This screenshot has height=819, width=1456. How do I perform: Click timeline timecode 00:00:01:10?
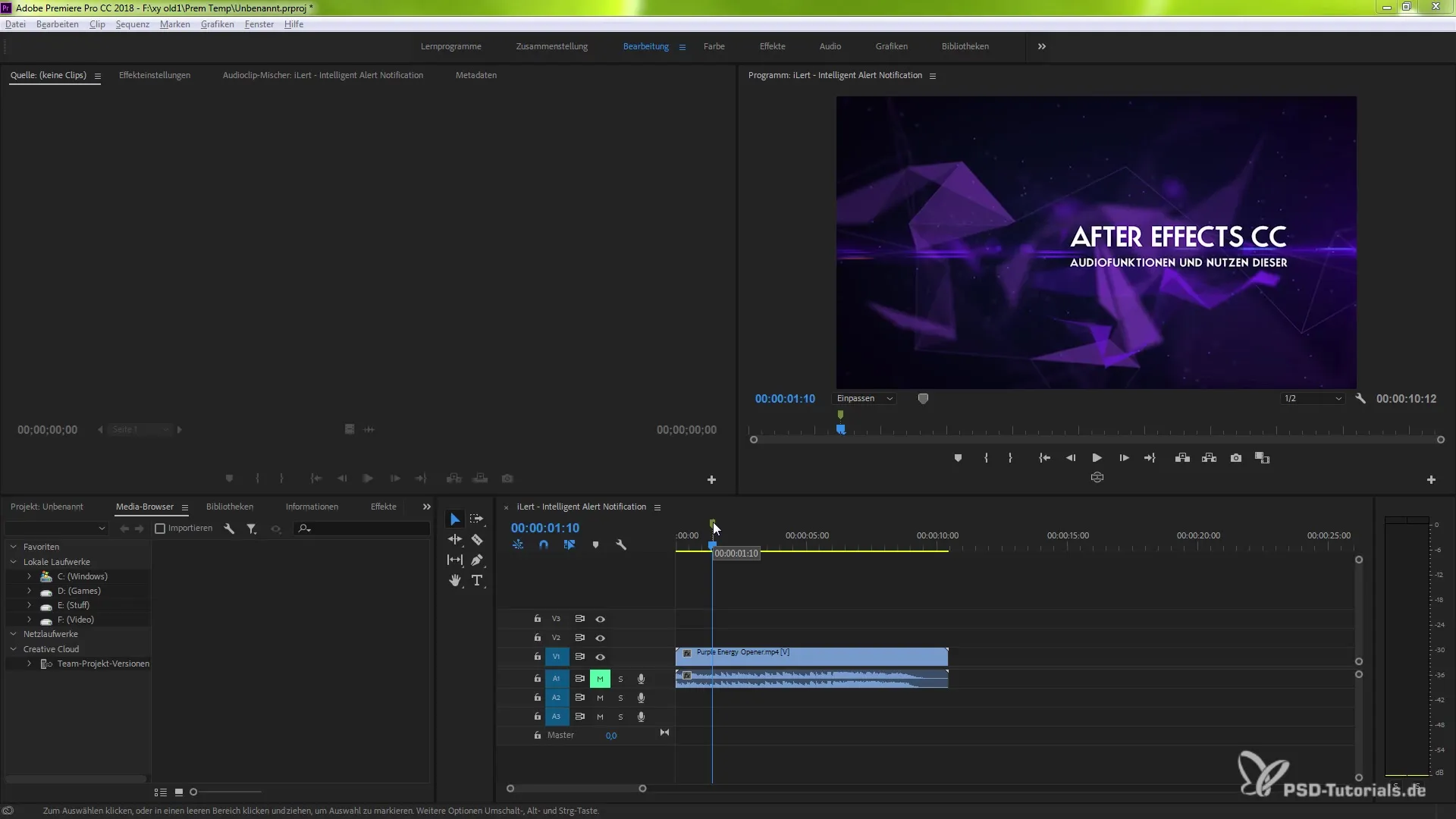pos(544,528)
